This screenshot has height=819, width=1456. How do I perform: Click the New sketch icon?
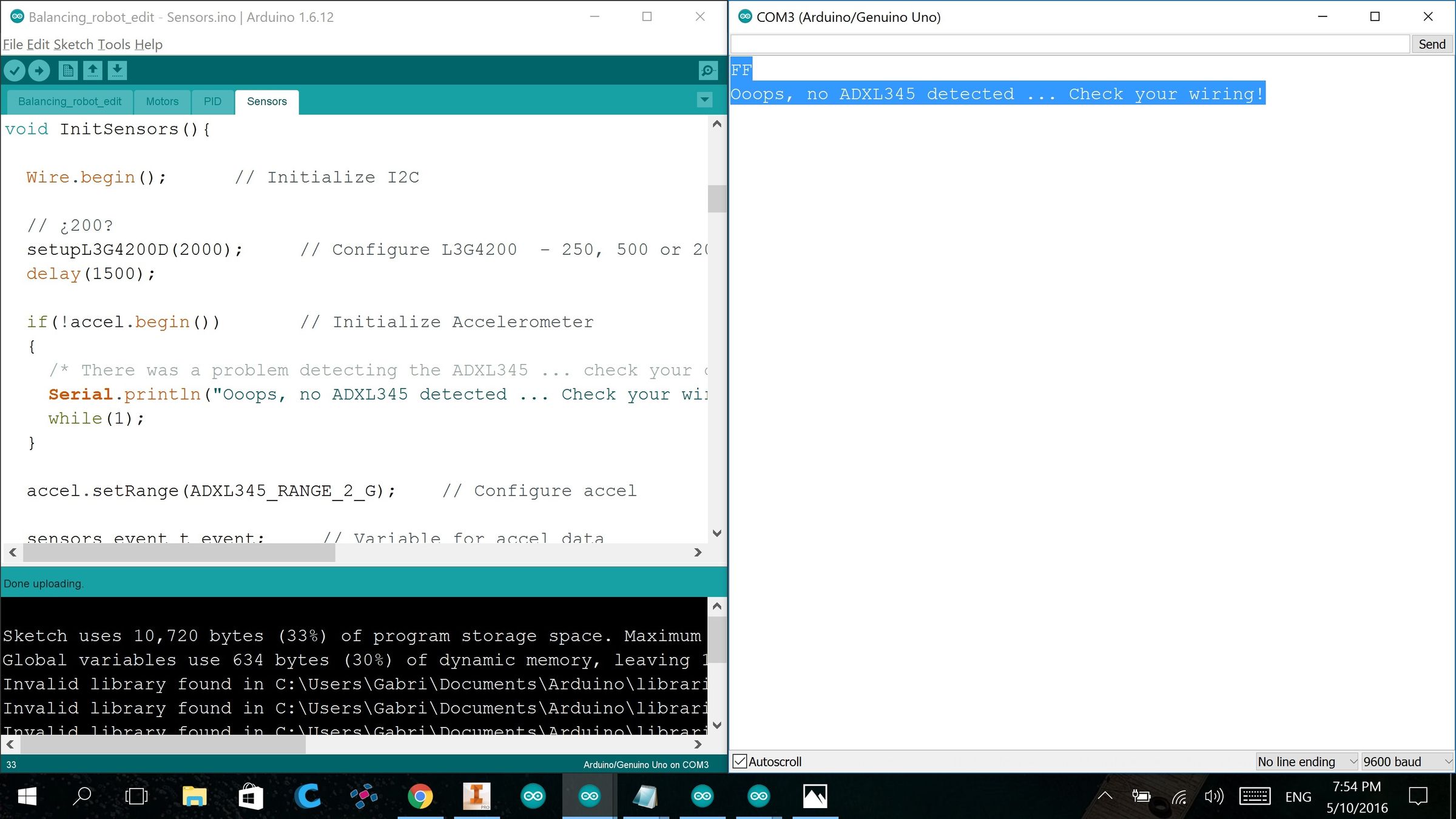click(x=68, y=70)
